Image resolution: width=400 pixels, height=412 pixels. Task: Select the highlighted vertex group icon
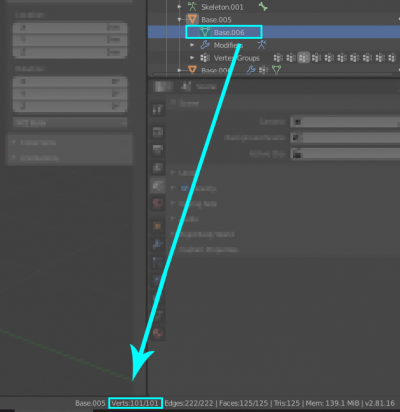click(x=303, y=58)
